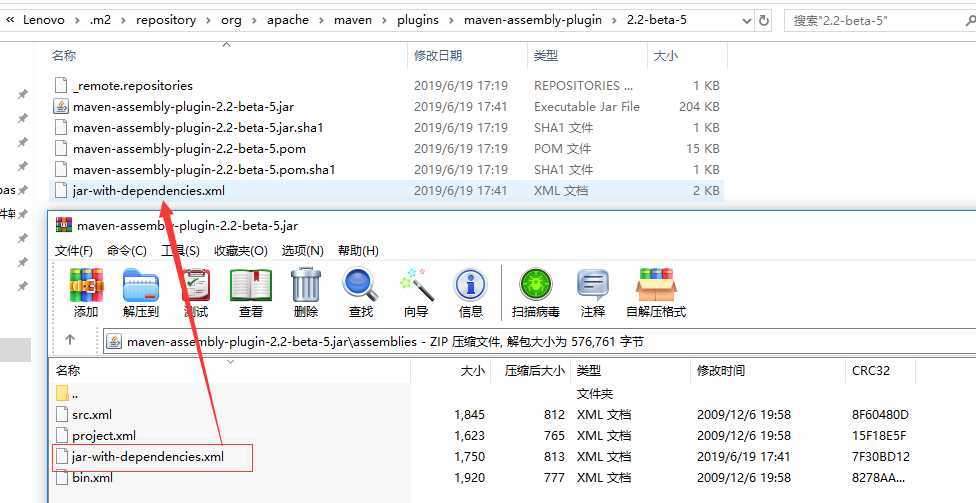Viewport: 976px width, 503px height.
Task: Navigate to the apache breadcrumb folder
Action: pos(288,20)
